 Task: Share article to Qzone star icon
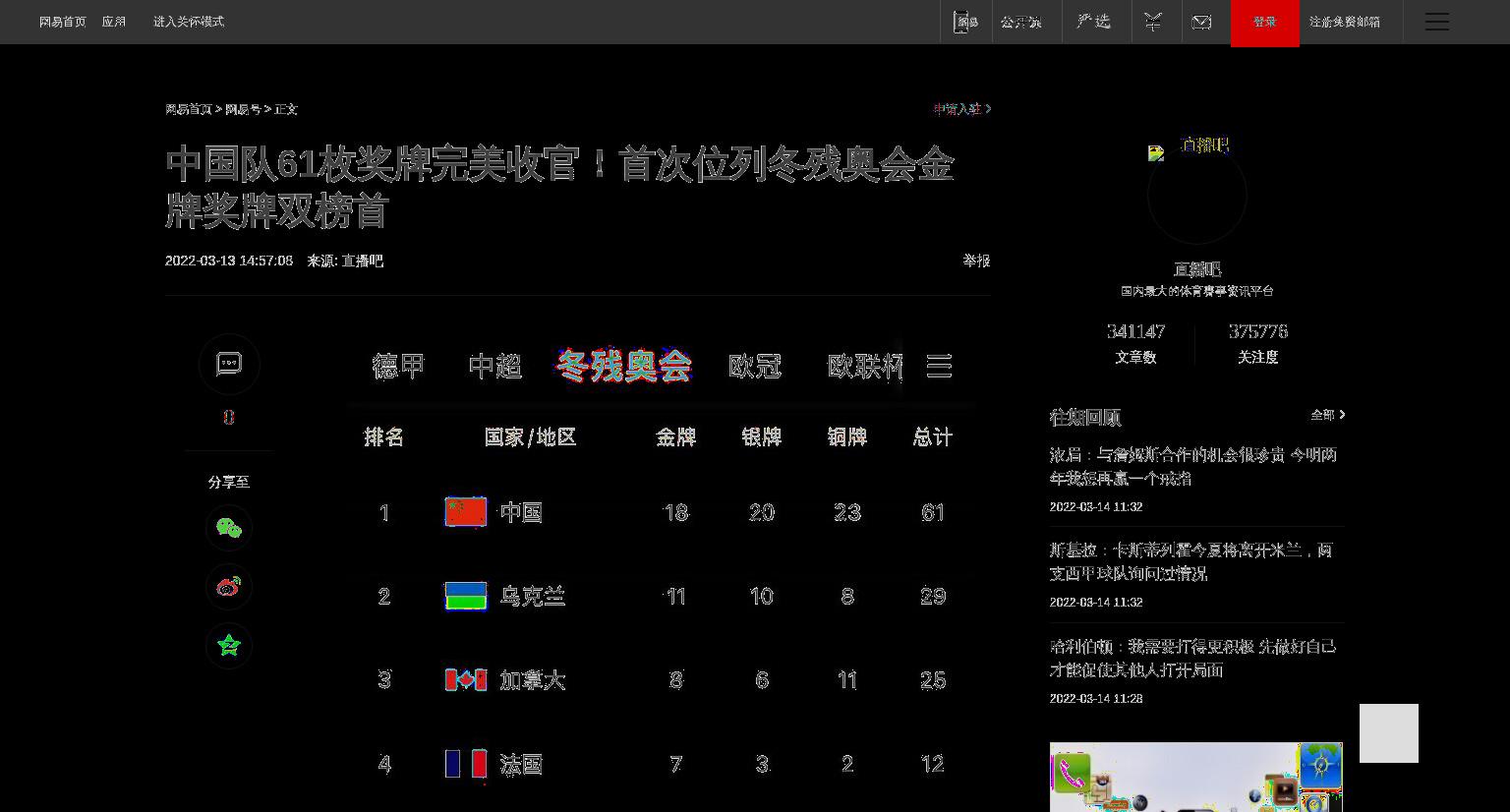tap(229, 646)
